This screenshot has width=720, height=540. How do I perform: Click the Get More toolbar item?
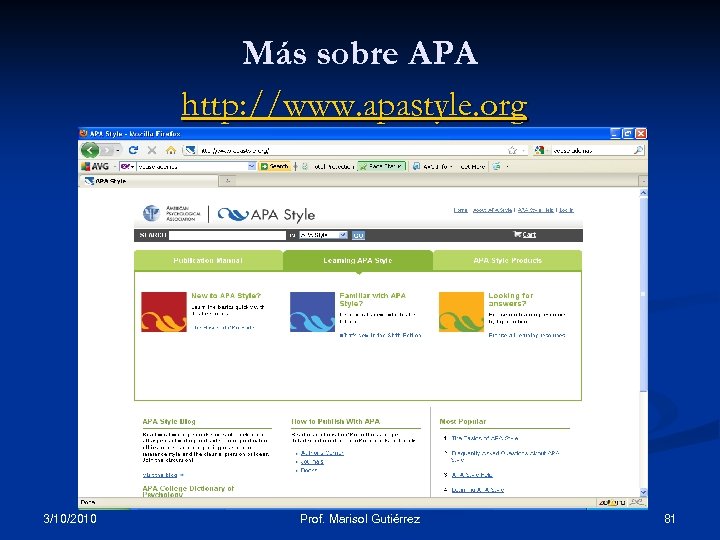tap(472, 167)
